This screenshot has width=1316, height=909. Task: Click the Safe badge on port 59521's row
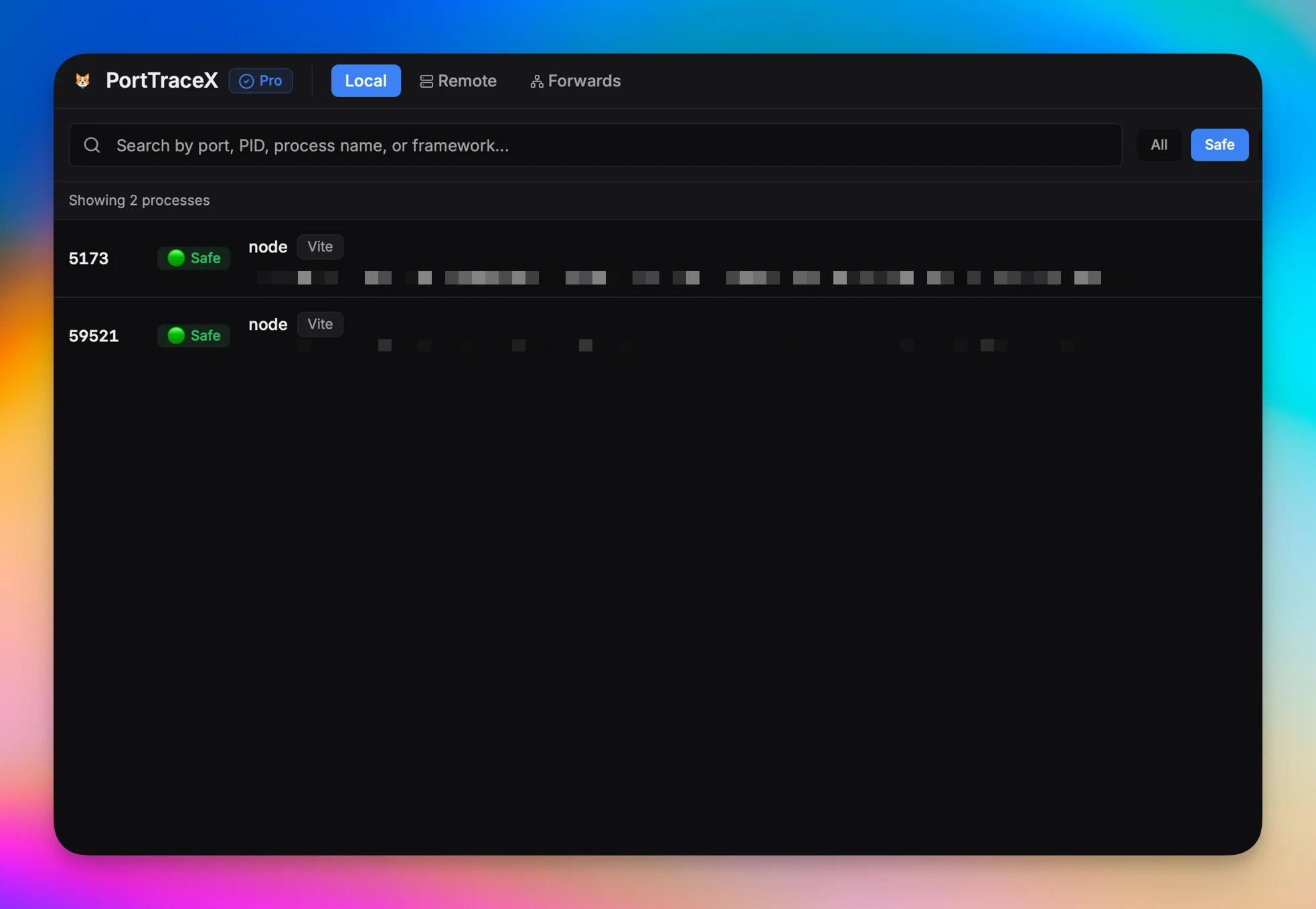(x=193, y=335)
